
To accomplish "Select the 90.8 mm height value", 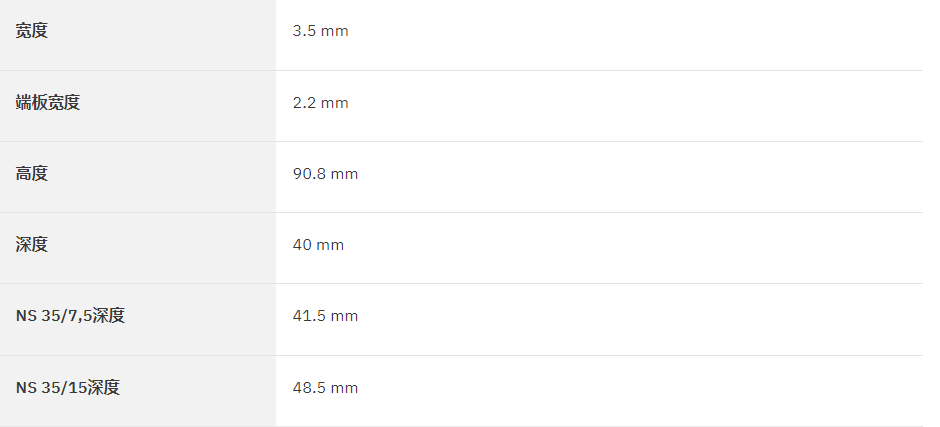I will click(326, 174).
